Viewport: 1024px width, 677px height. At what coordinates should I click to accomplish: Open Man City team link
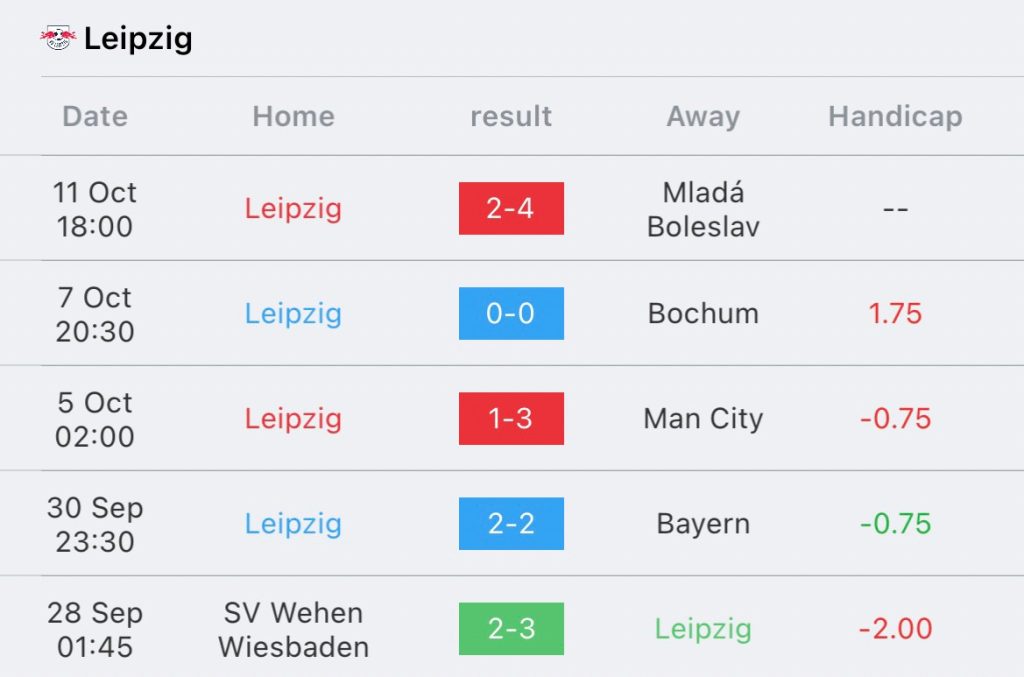point(703,418)
